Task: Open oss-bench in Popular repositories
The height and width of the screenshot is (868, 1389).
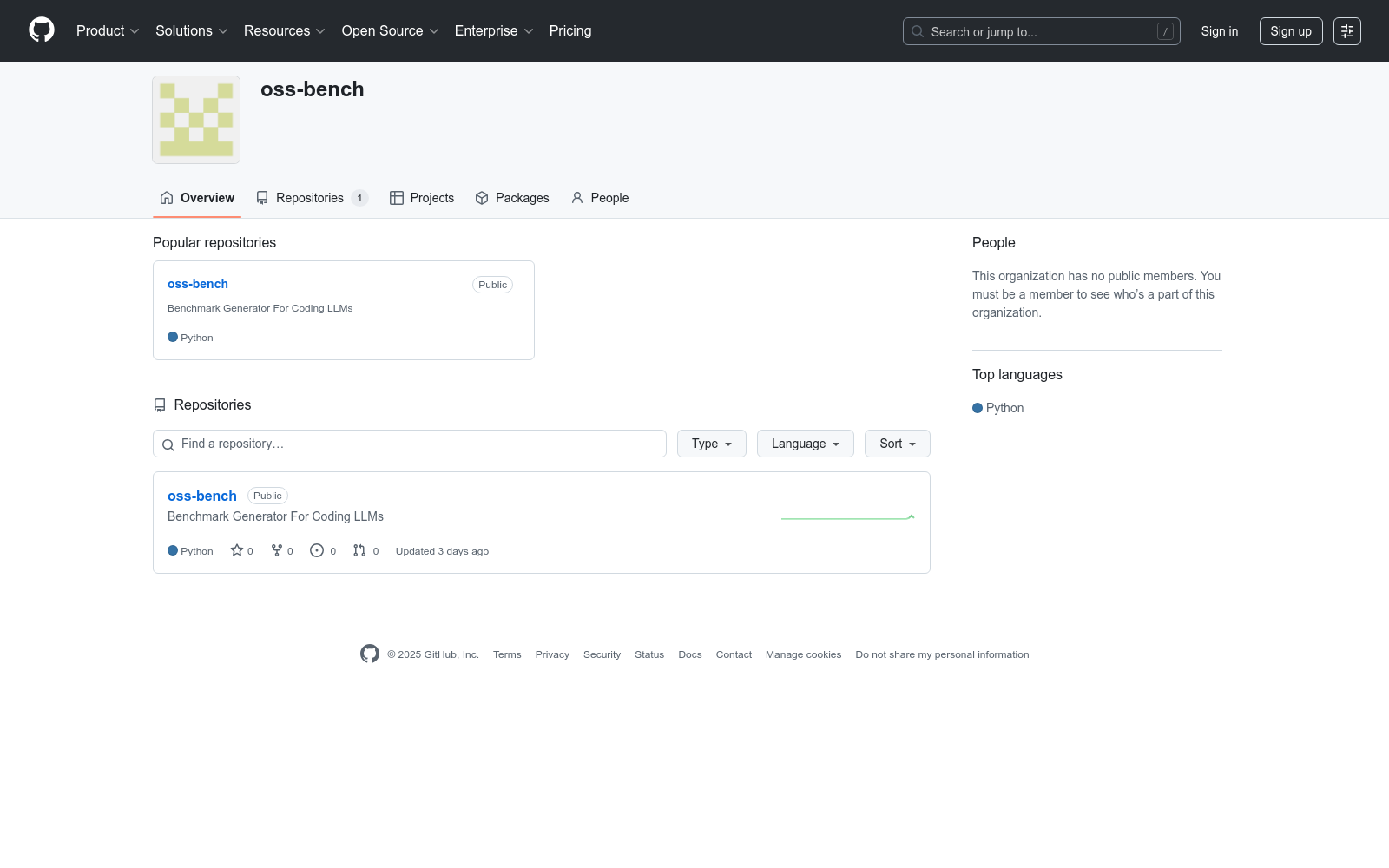Action: 198,284
